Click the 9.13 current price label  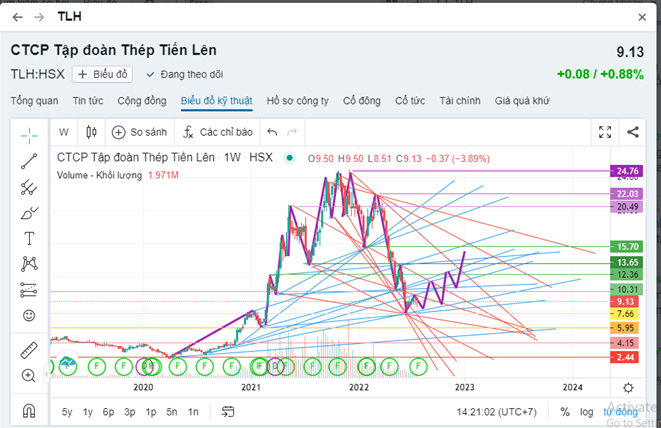625,301
